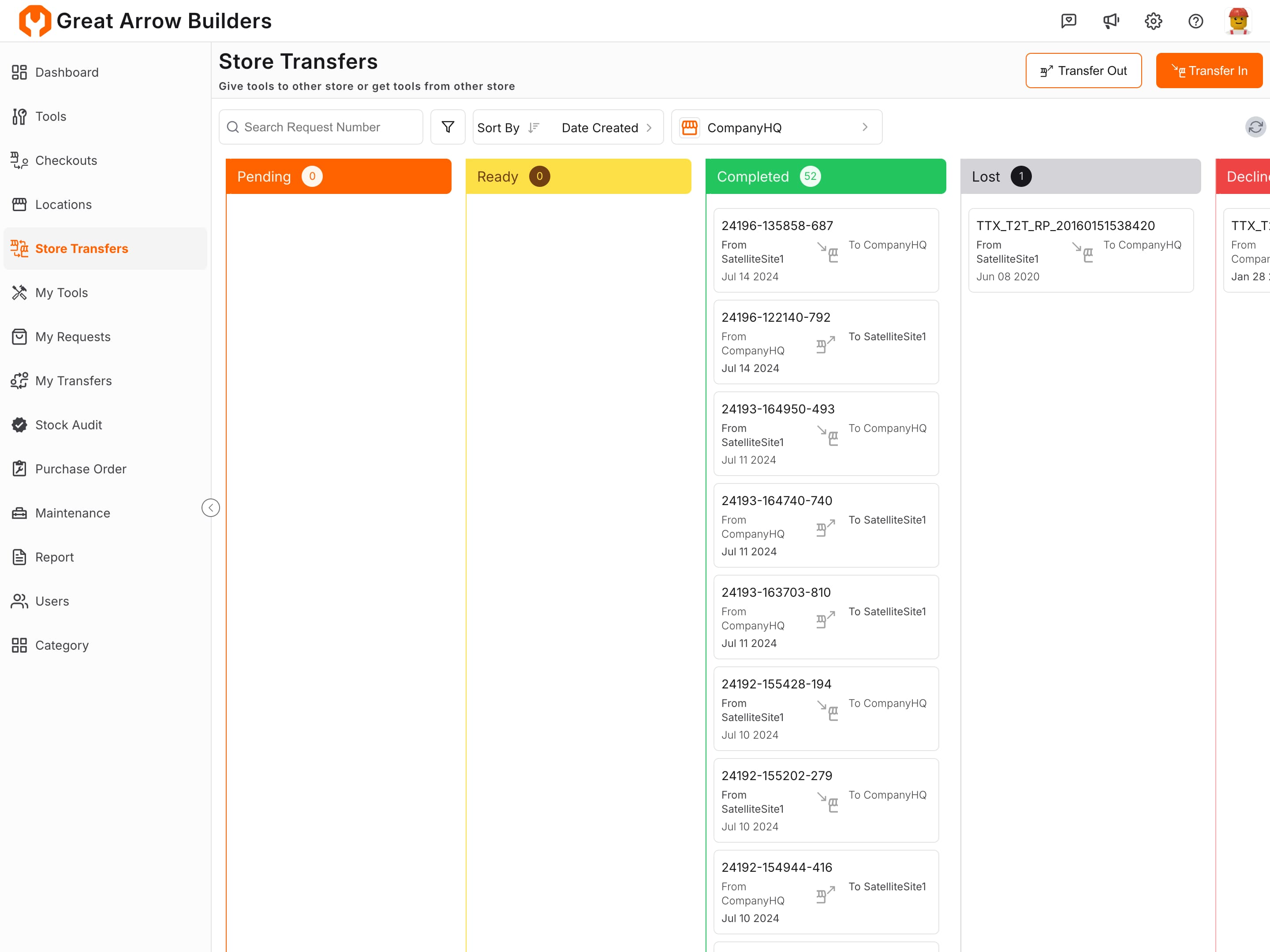
Task: Click the Great Arrow Builders logo
Action: [x=34, y=21]
